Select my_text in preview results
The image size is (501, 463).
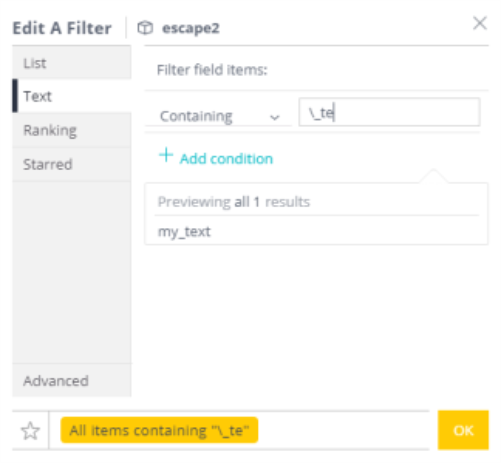coord(184,231)
